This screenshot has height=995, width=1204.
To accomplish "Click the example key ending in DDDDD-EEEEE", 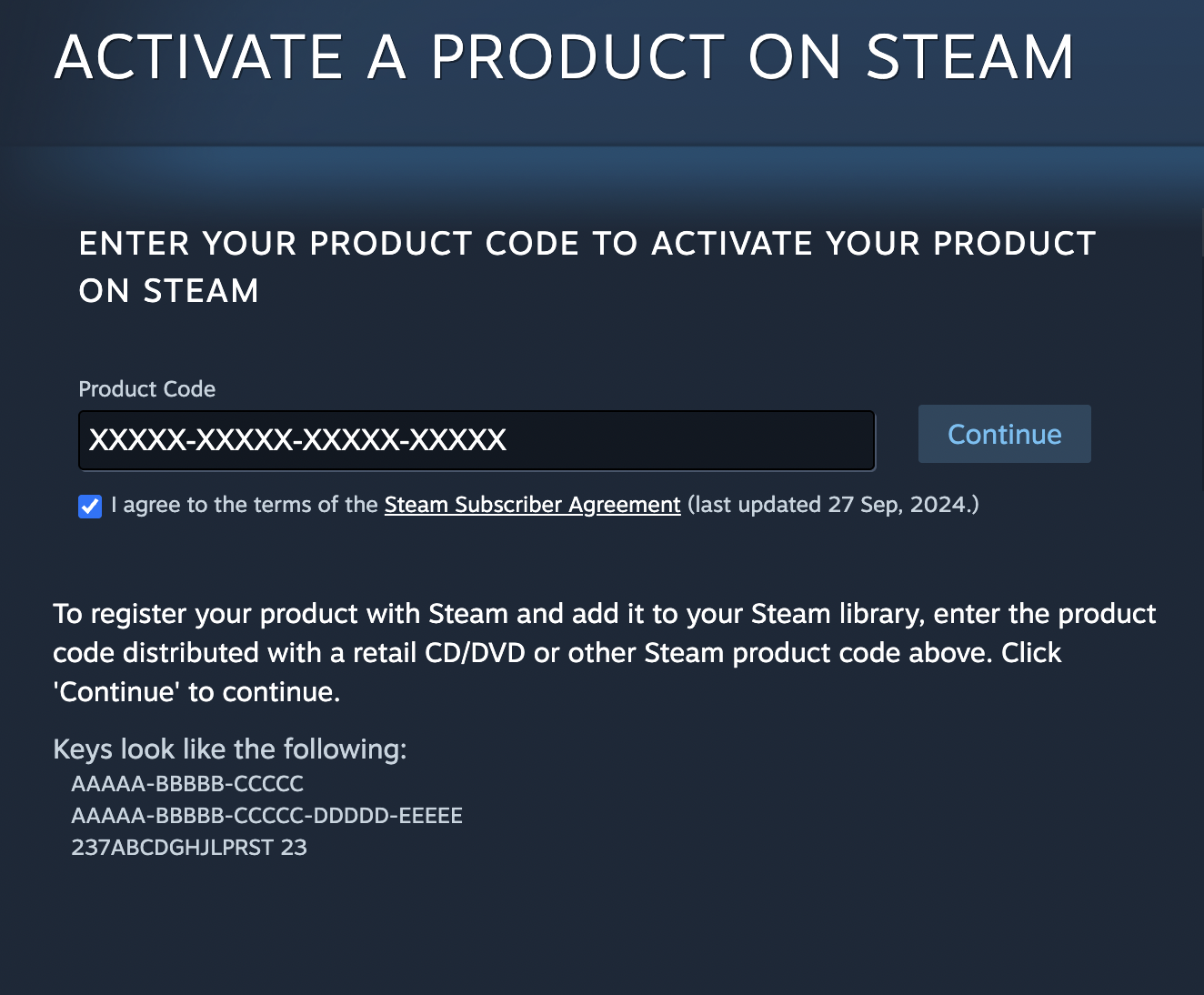I will tap(267, 816).
